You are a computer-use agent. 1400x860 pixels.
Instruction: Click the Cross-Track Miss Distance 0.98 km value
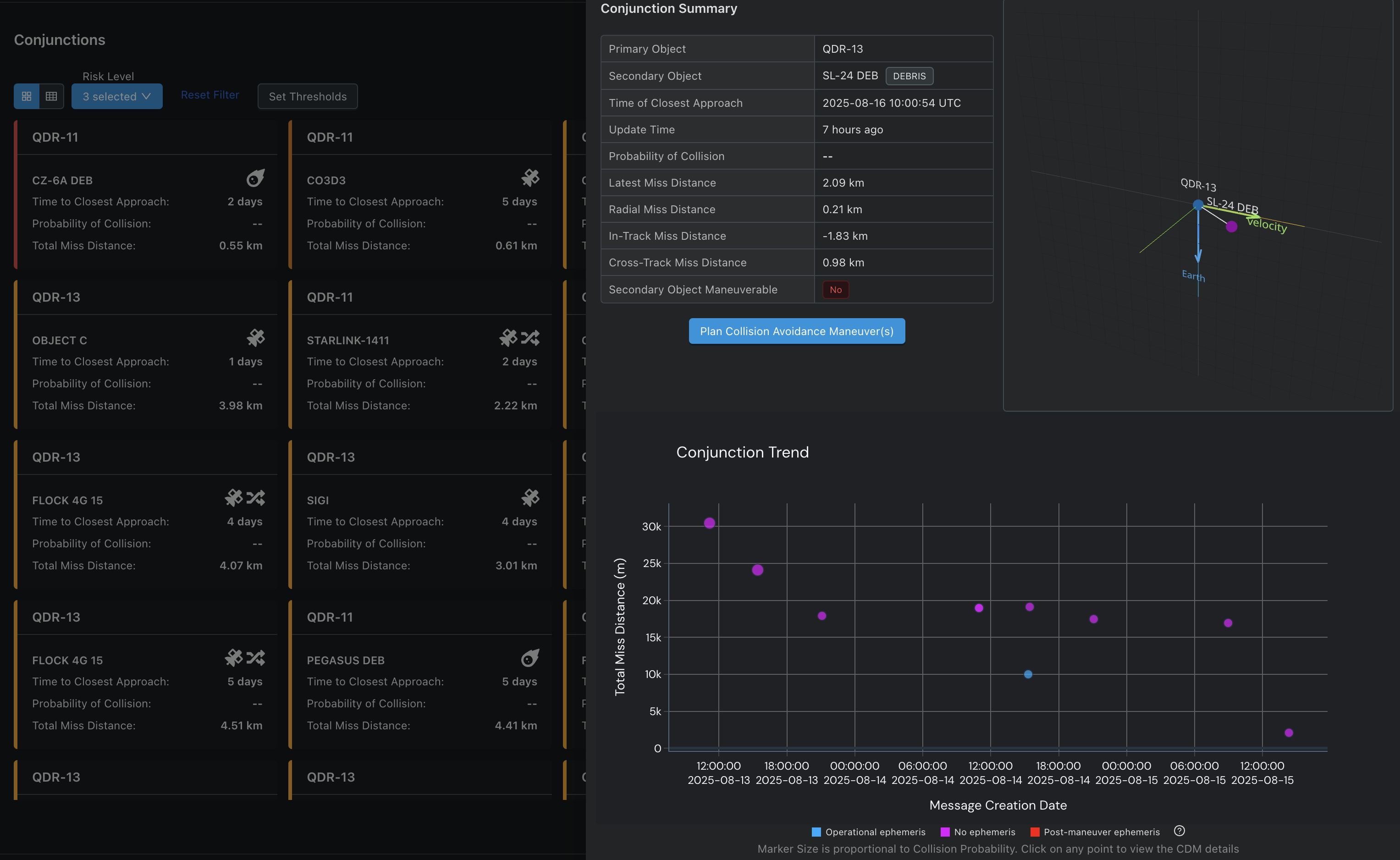[x=843, y=263]
